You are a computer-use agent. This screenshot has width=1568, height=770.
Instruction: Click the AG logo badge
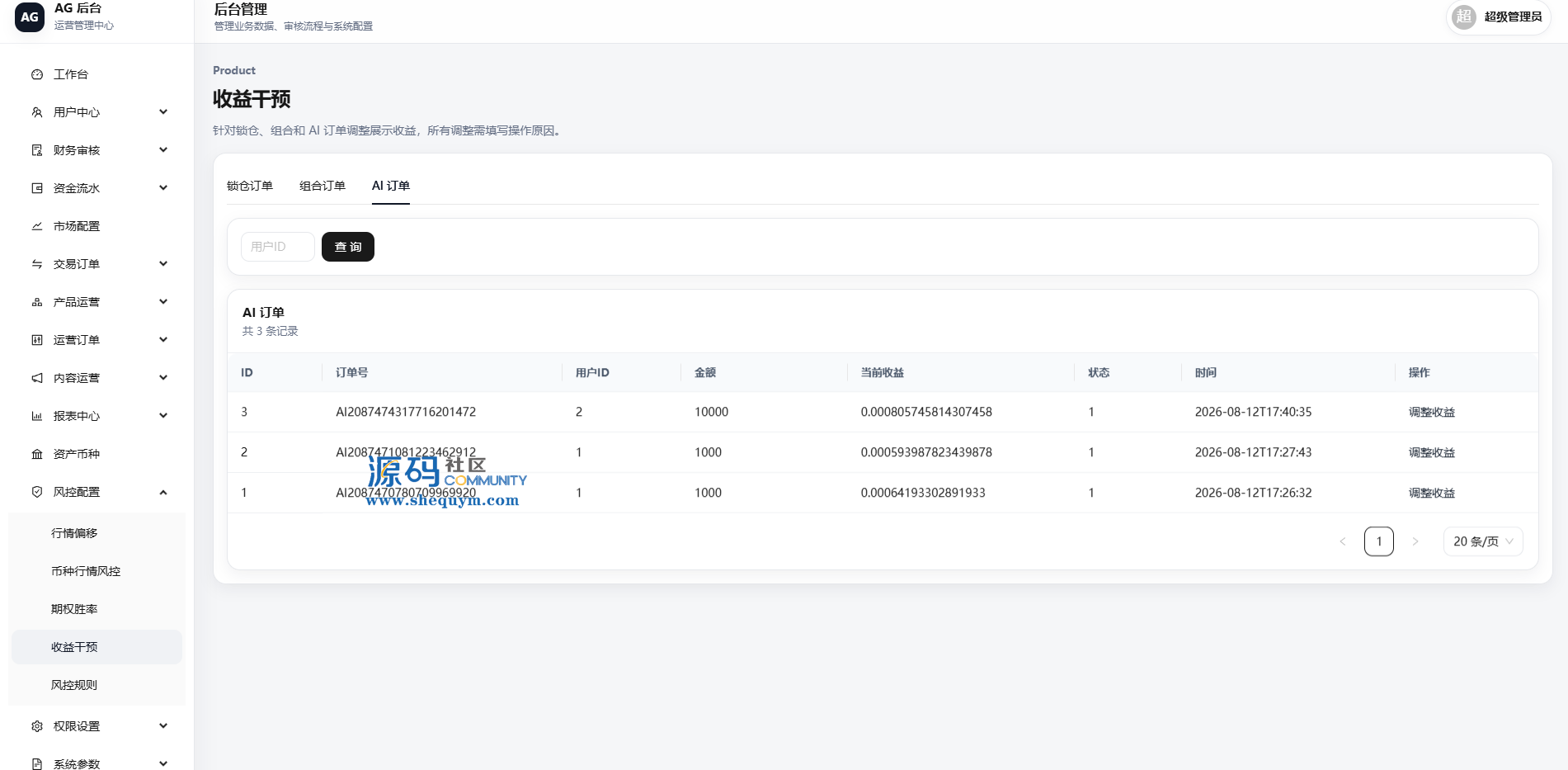click(30, 17)
